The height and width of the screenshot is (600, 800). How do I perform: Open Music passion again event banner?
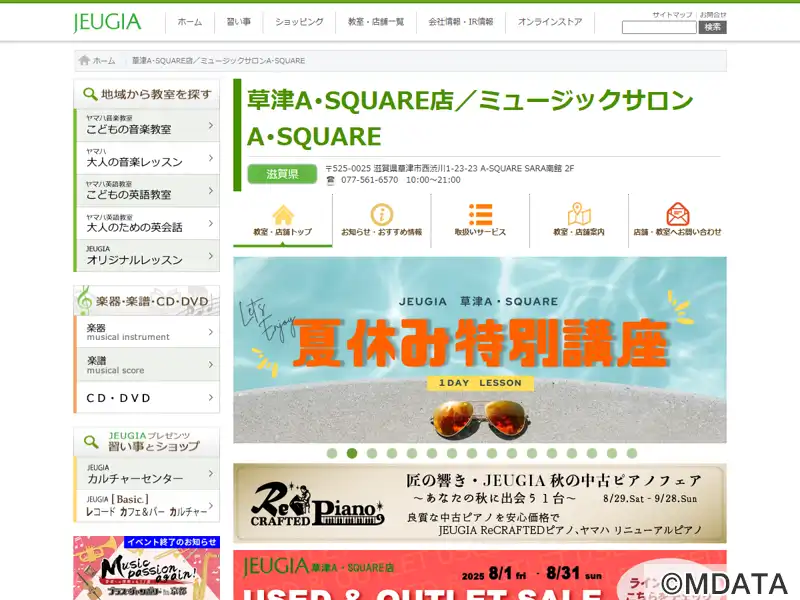tap(146, 568)
